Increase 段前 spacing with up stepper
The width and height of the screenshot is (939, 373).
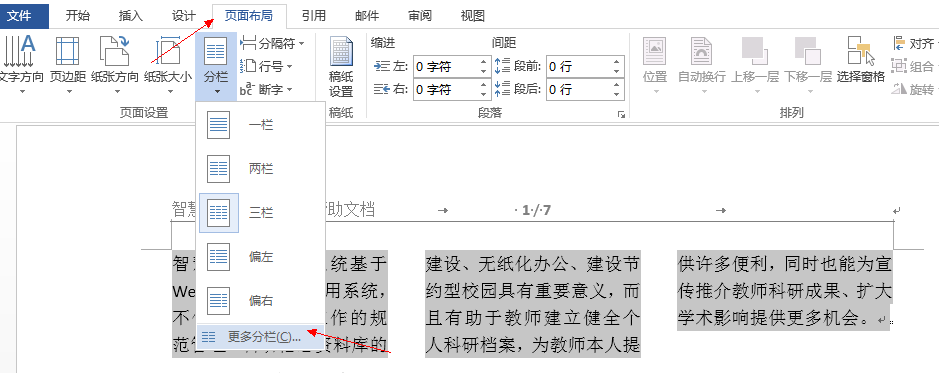pyautogui.click(x=617, y=62)
